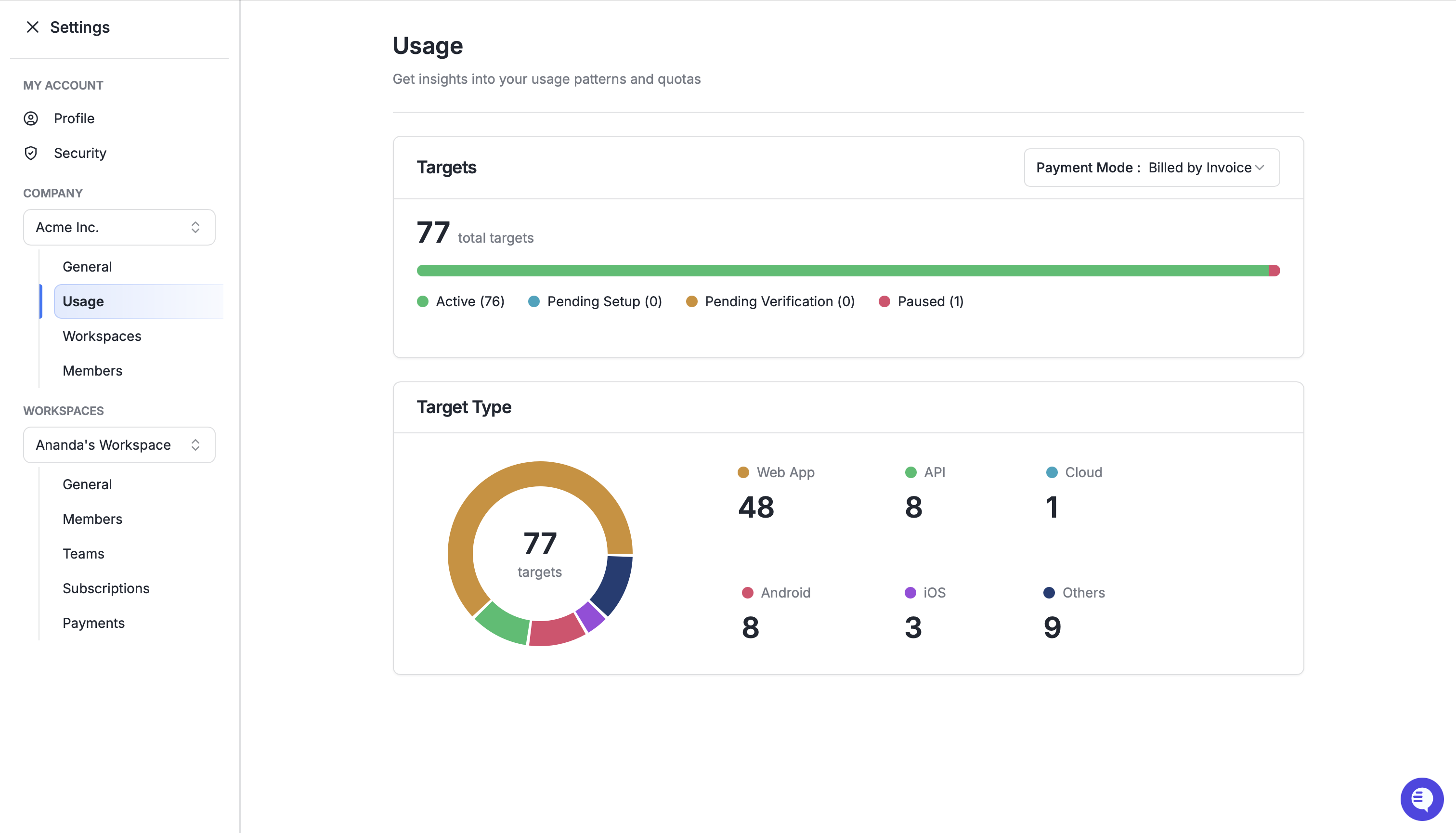1456x833 pixels.
Task: Click the Acme Inc. selector arrows
Action: pyautogui.click(x=195, y=227)
